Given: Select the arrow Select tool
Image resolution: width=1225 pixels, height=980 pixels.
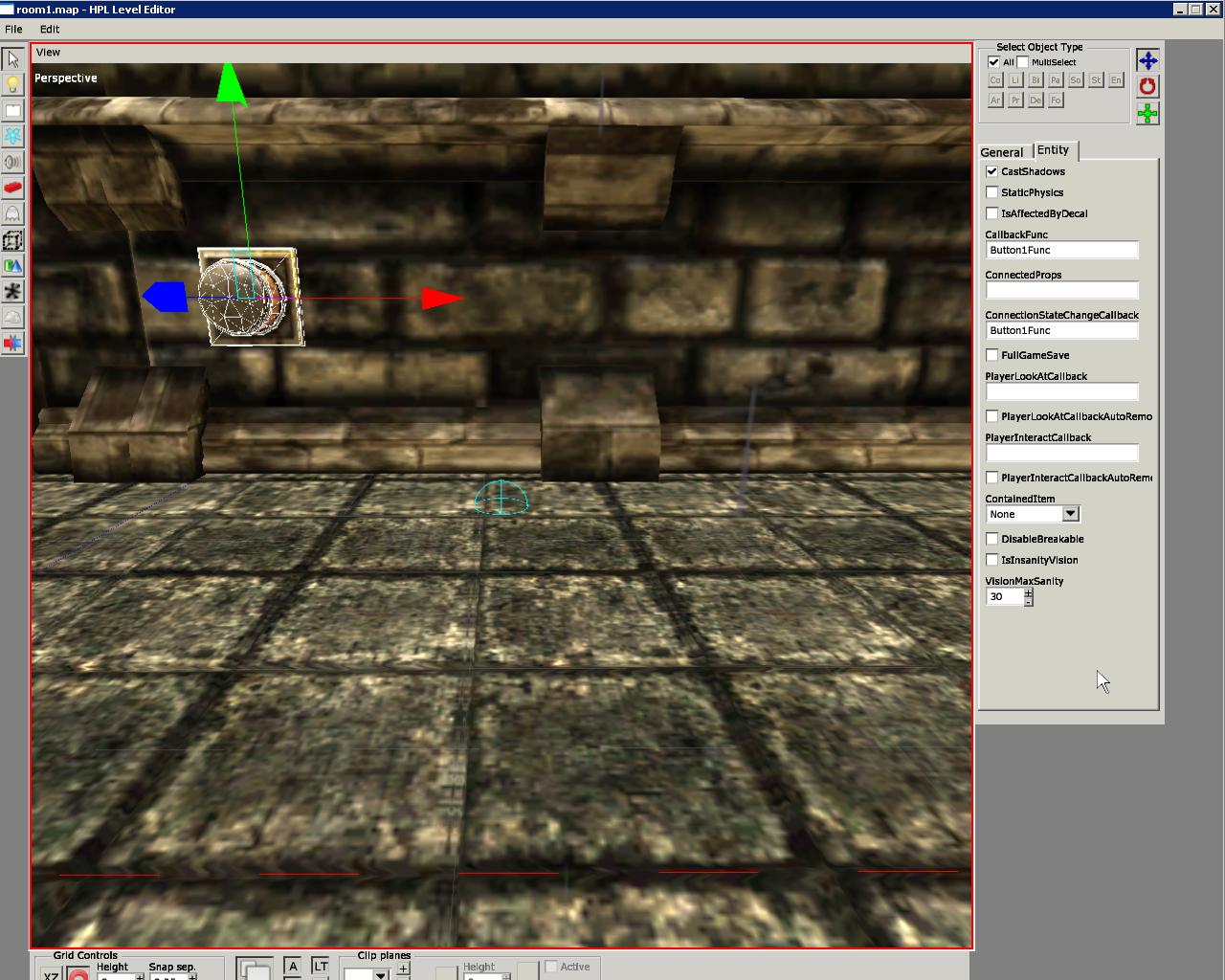Looking at the screenshot, I should coord(12,59).
